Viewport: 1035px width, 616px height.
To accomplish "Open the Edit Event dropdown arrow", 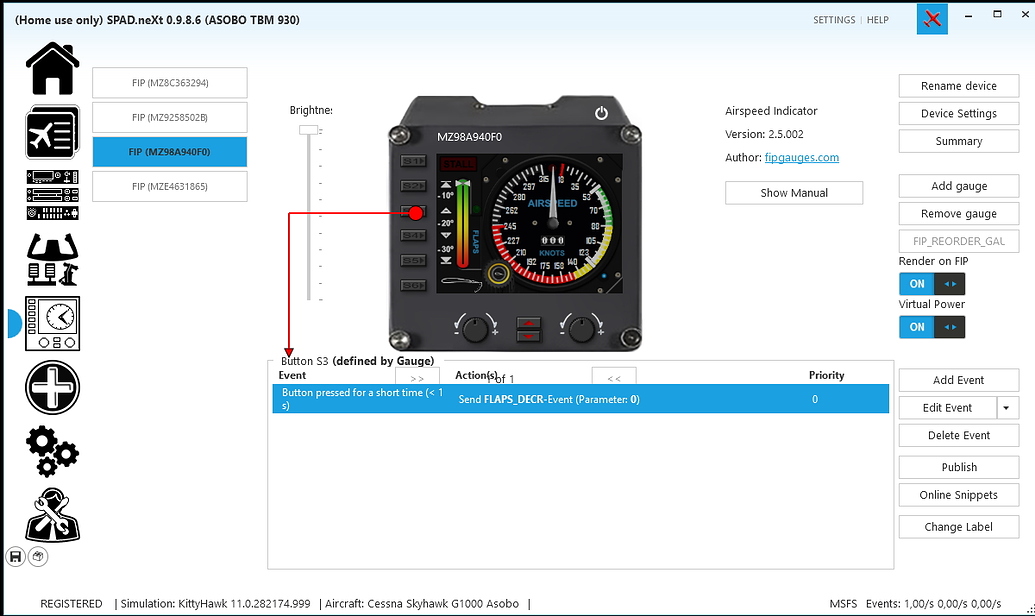I will 1008,408.
